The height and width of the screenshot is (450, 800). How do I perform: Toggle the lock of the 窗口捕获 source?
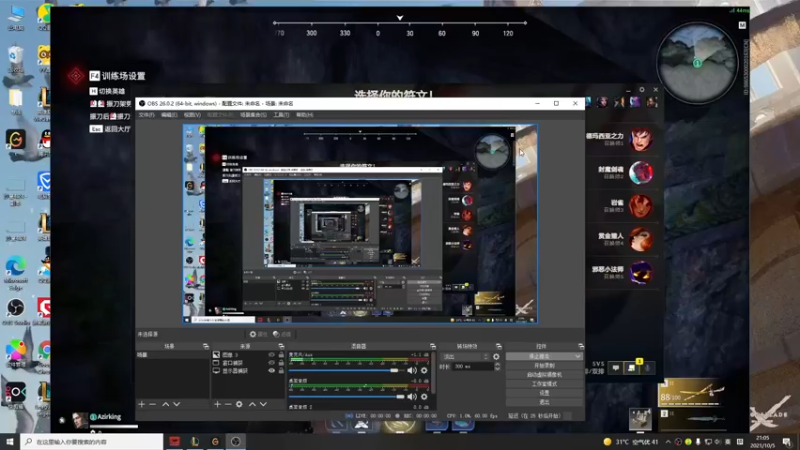point(281,363)
